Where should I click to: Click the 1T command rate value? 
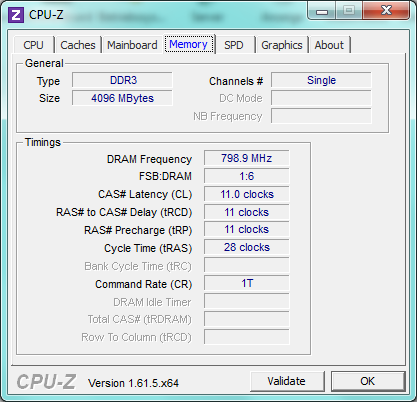247,283
